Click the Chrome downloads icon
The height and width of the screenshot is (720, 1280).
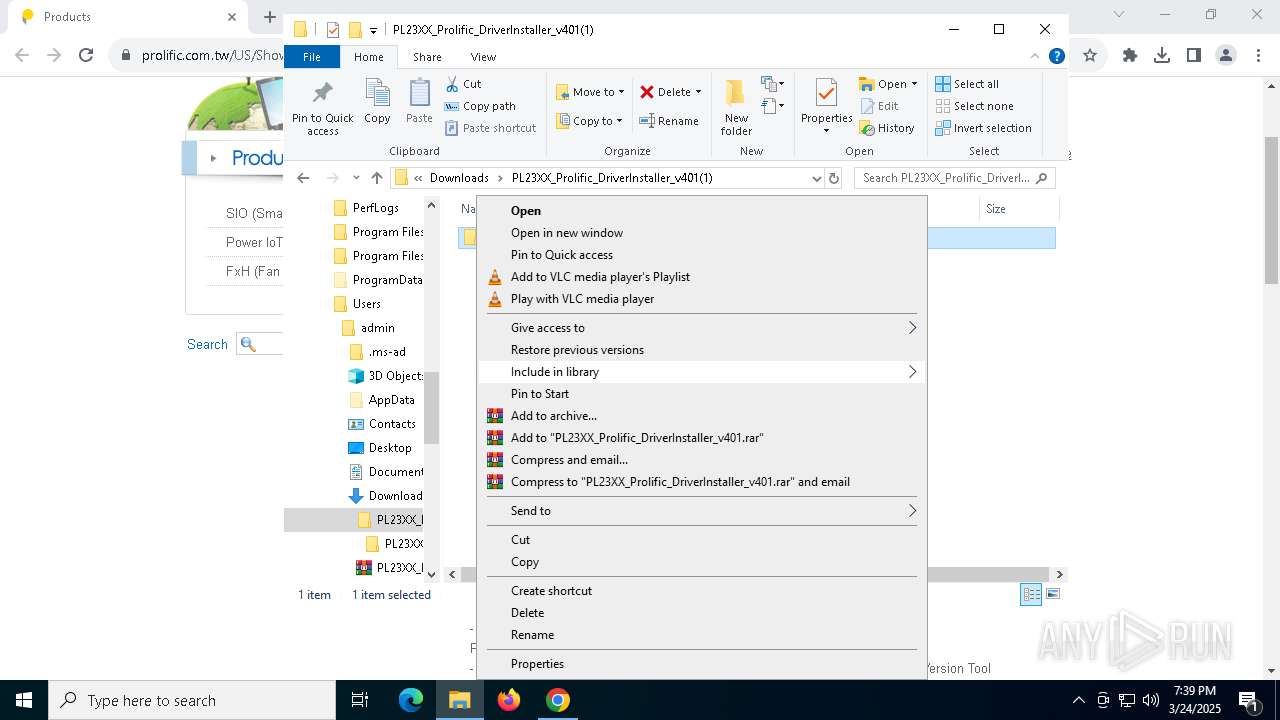point(1162,56)
